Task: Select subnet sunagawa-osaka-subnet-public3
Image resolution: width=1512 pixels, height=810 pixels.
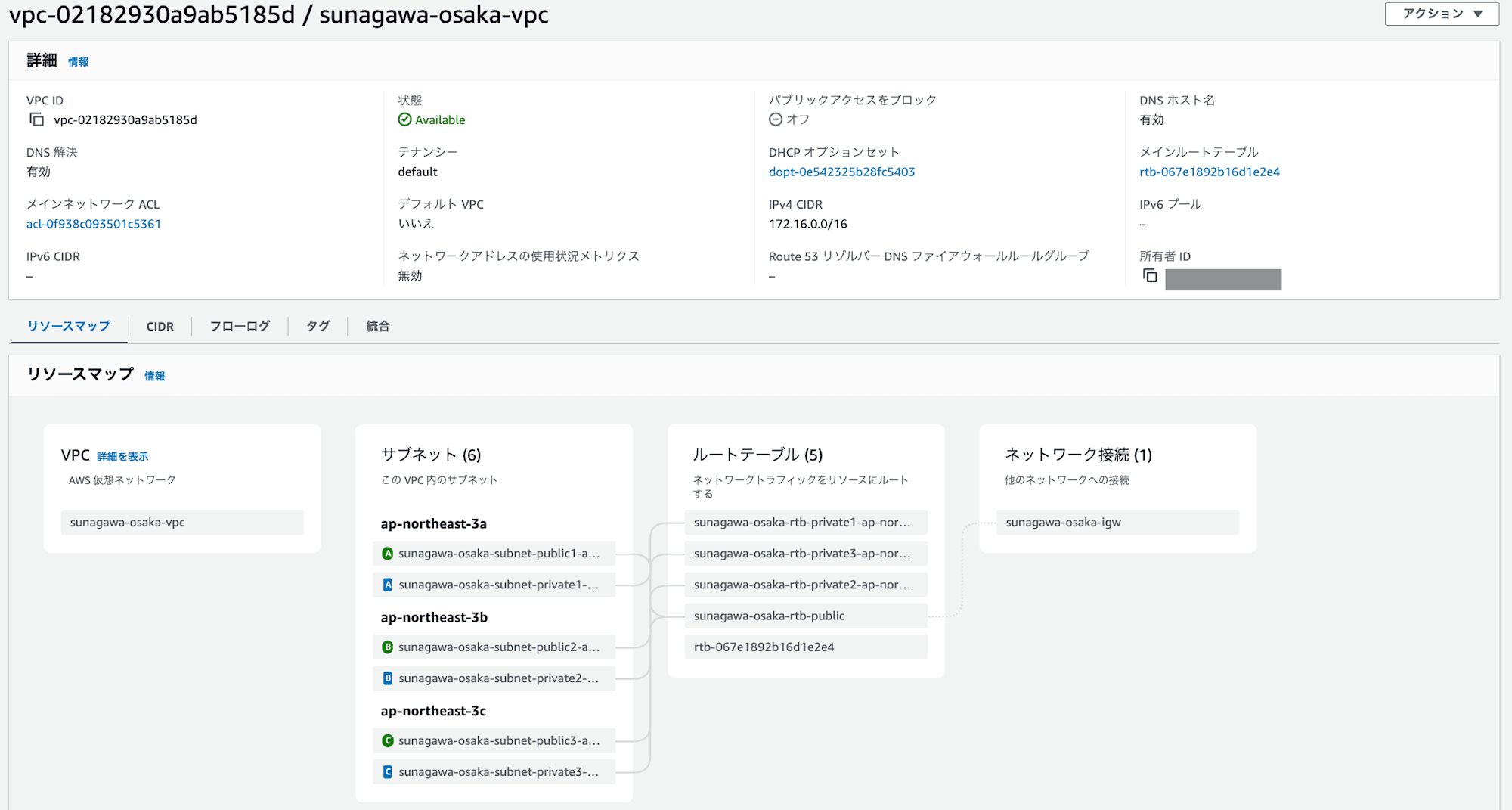Action: tap(494, 741)
